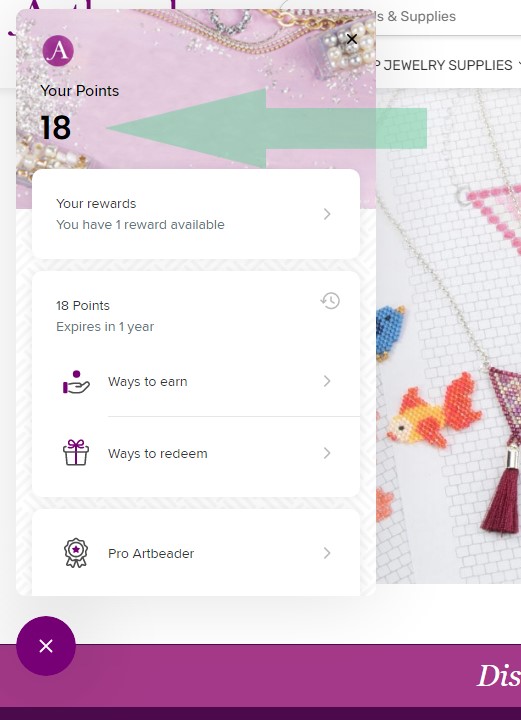Expand Ways to redeem chevron arrow

pyautogui.click(x=327, y=453)
